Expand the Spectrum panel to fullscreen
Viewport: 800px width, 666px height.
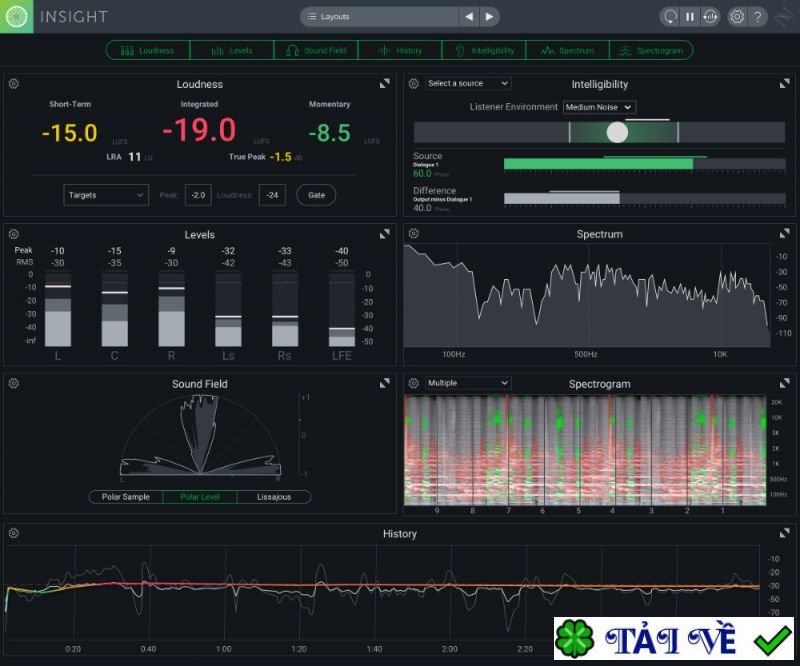coord(786,234)
